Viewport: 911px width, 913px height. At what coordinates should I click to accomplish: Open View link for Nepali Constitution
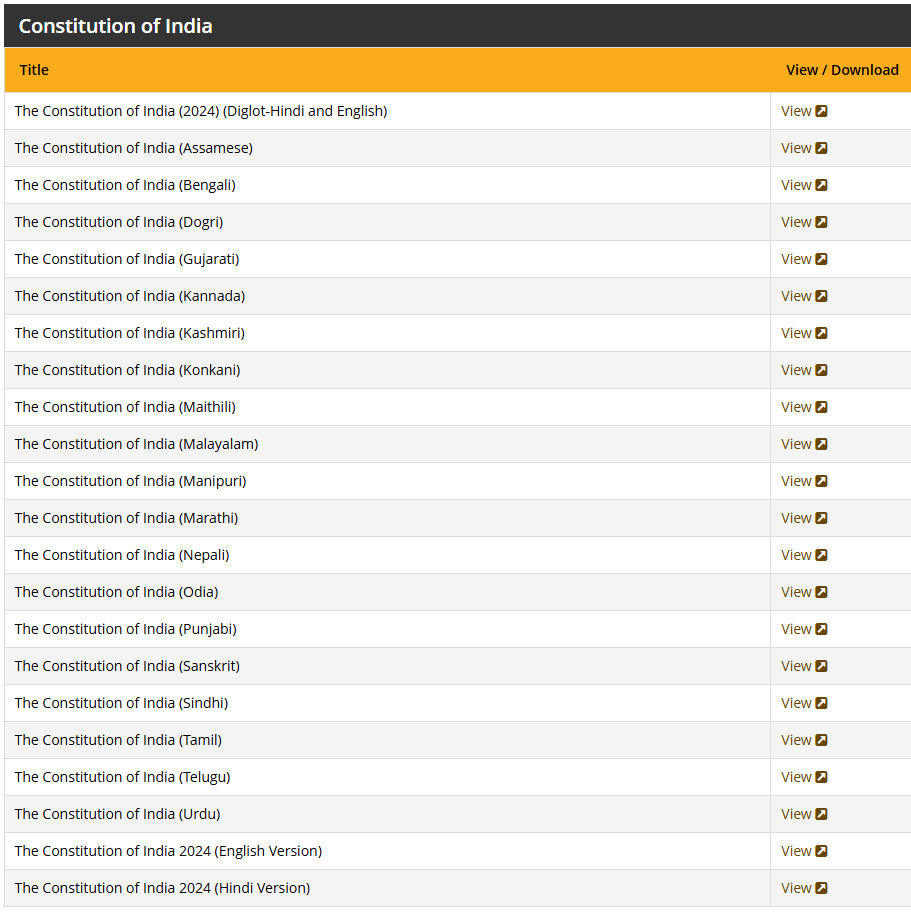tap(796, 555)
